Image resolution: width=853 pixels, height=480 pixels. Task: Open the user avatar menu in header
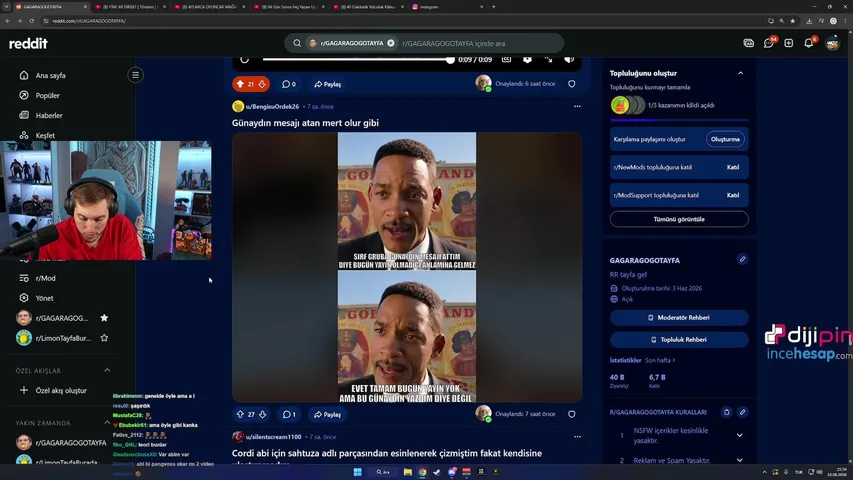(832, 43)
